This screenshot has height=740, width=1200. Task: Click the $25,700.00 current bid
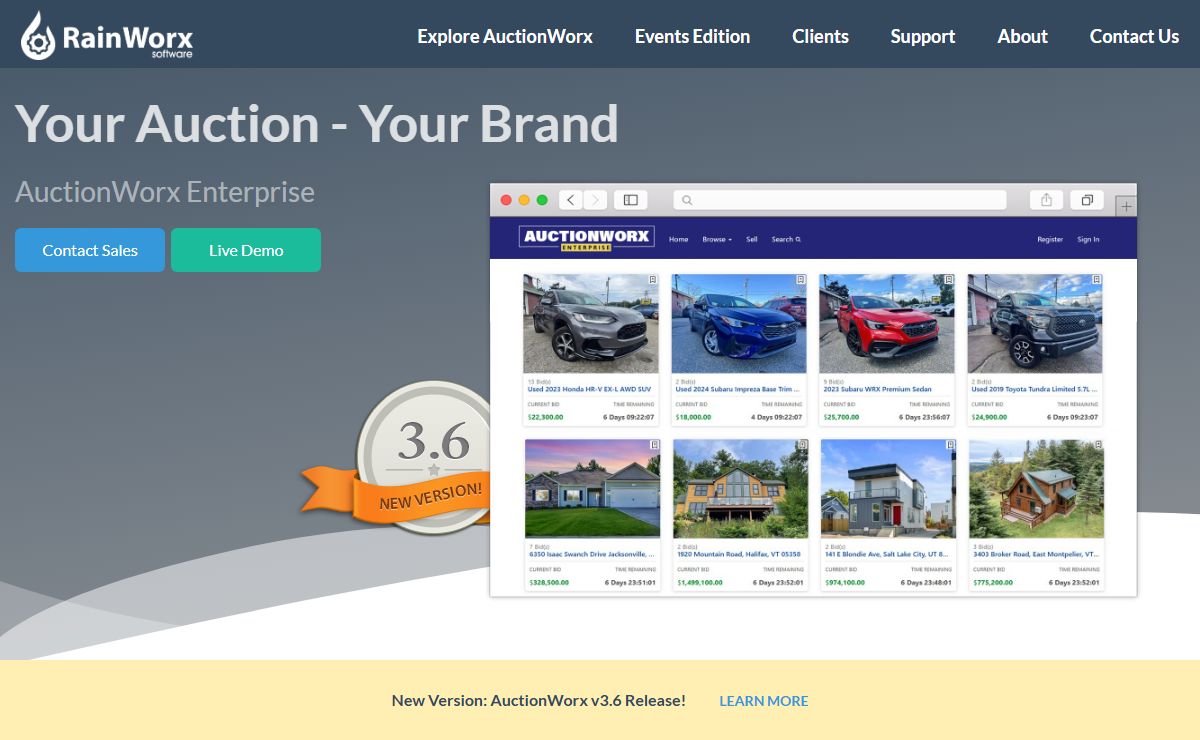(x=841, y=417)
